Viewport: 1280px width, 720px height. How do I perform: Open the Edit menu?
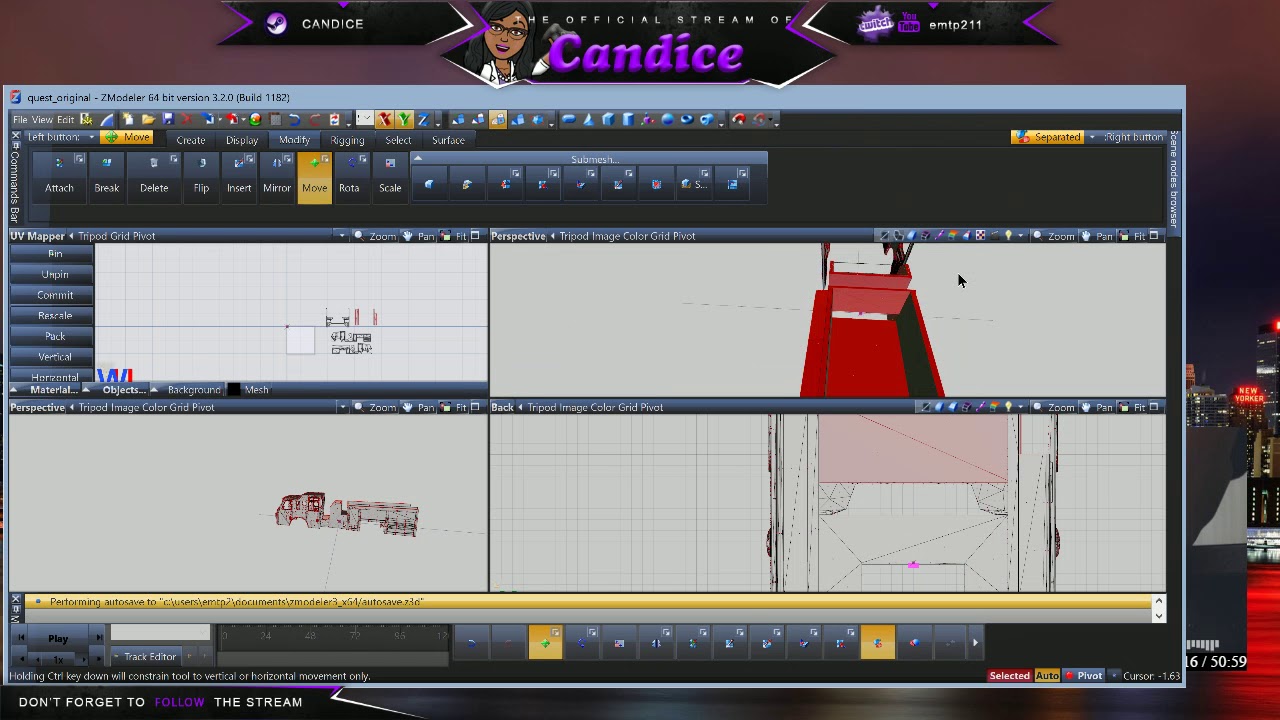[65, 120]
